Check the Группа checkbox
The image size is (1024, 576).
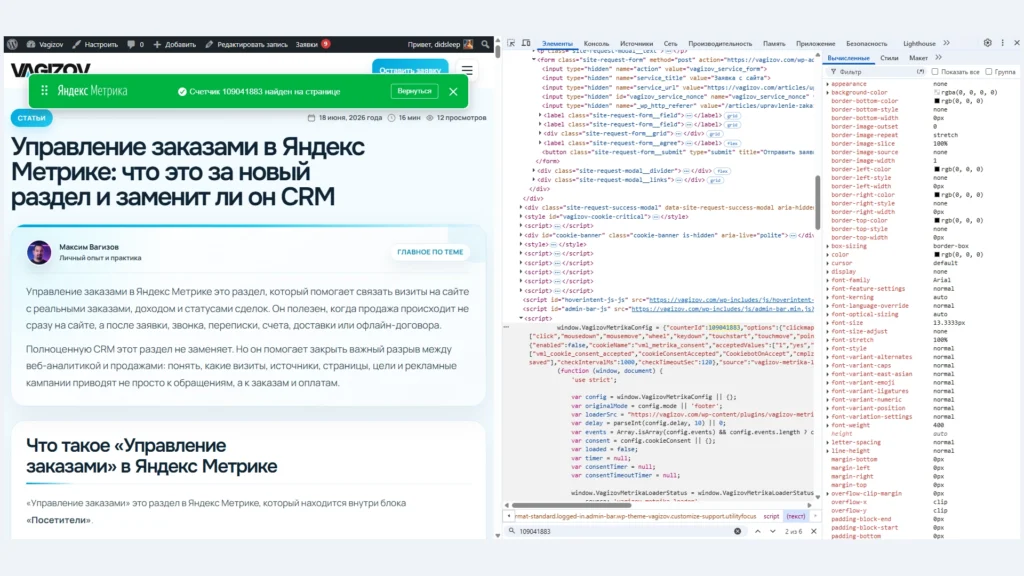(x=989, y=72)
